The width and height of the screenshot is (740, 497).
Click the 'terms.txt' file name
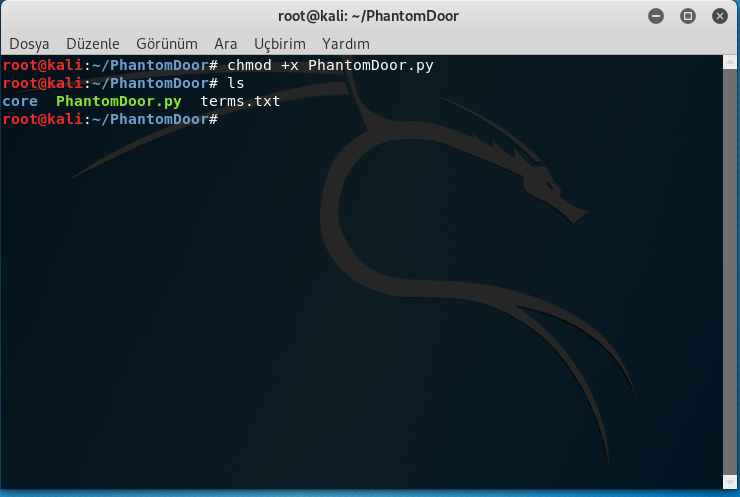240,101
